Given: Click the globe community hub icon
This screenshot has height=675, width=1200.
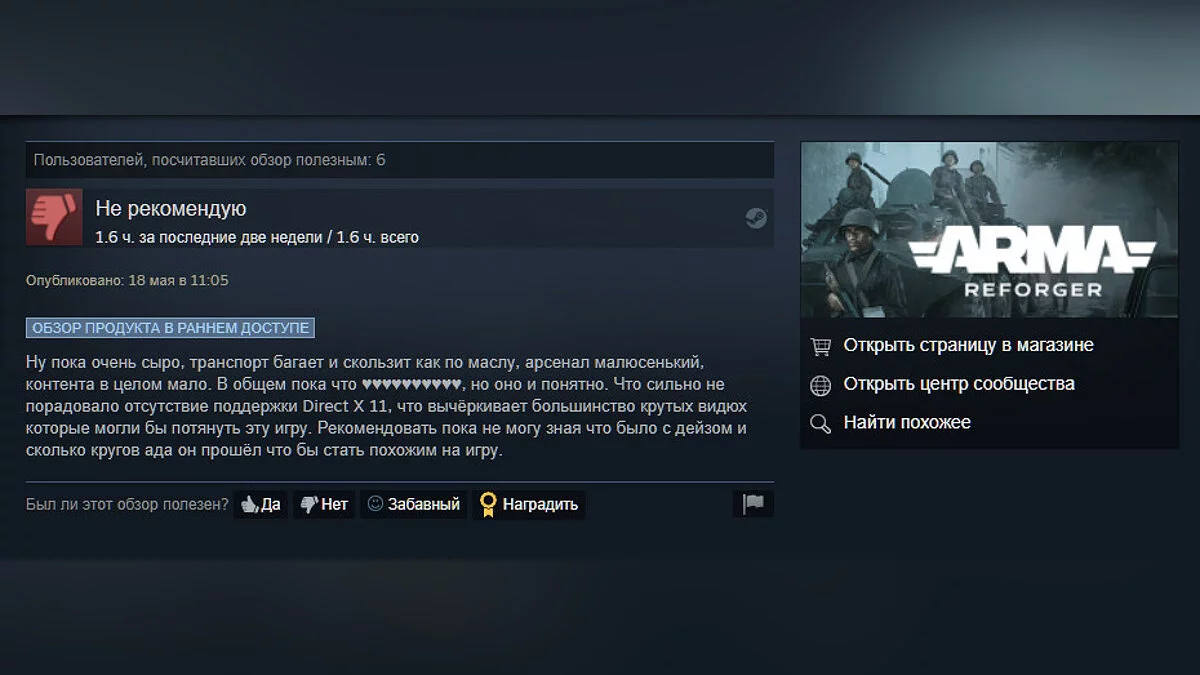Looking at the screenshot, I should pyautogui.click(x=821, y=385).
